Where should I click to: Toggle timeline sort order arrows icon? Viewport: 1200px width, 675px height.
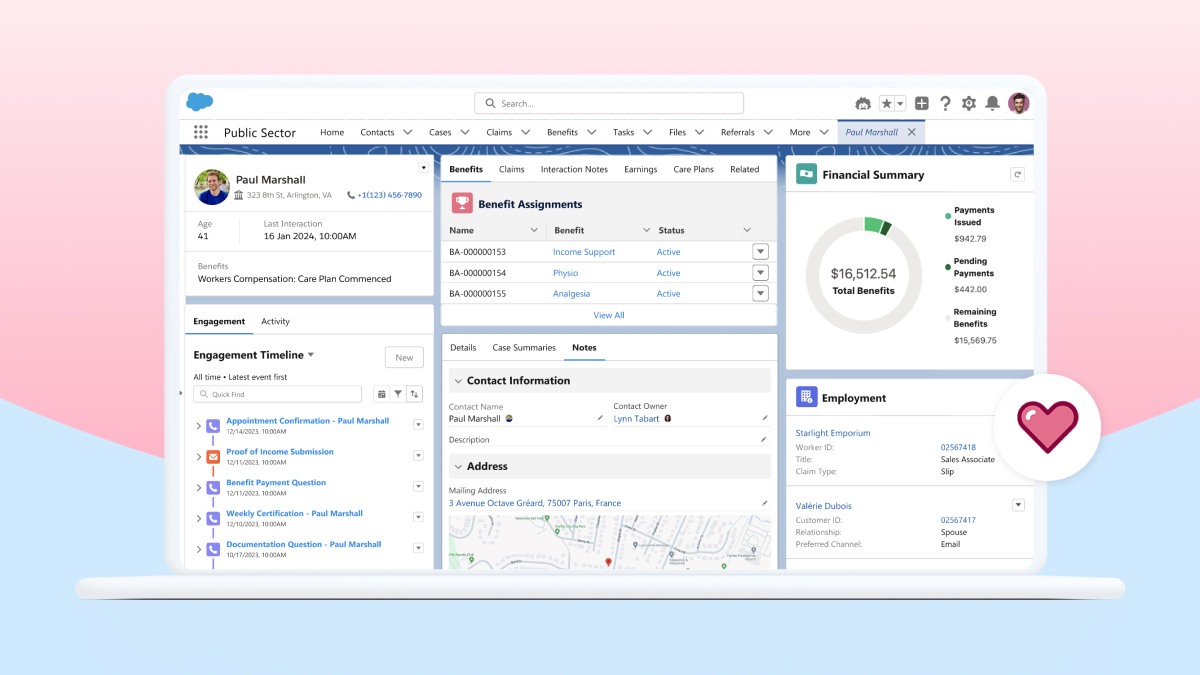(x=414, y=393)
